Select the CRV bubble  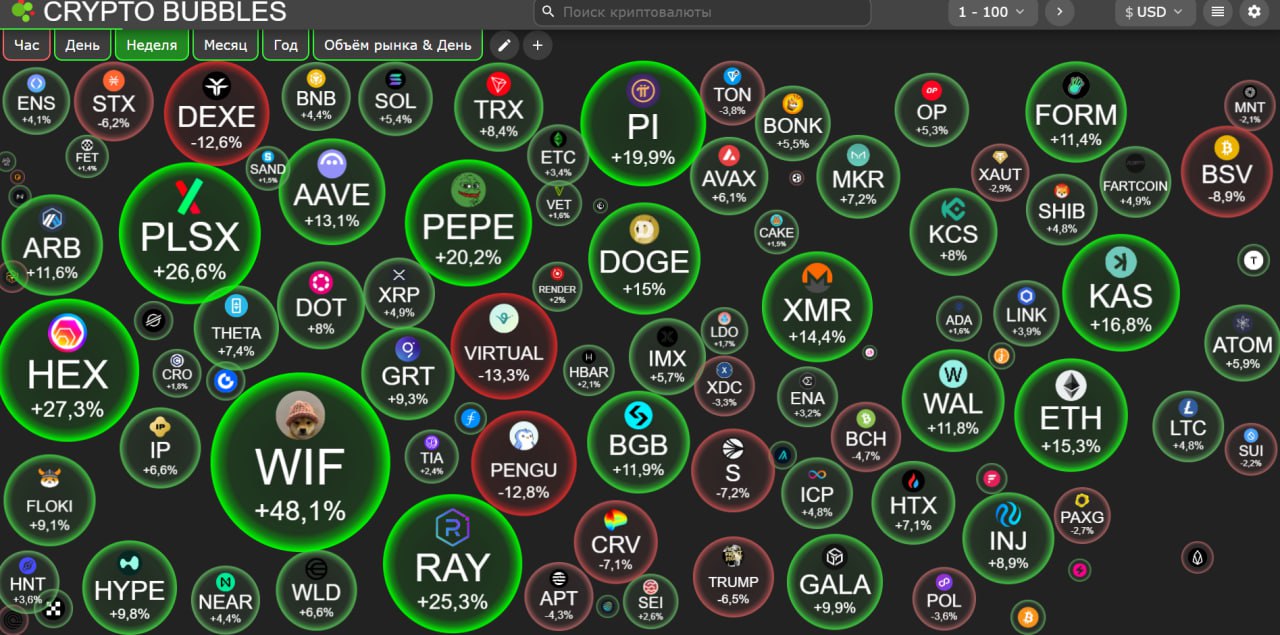click(616, 544)
